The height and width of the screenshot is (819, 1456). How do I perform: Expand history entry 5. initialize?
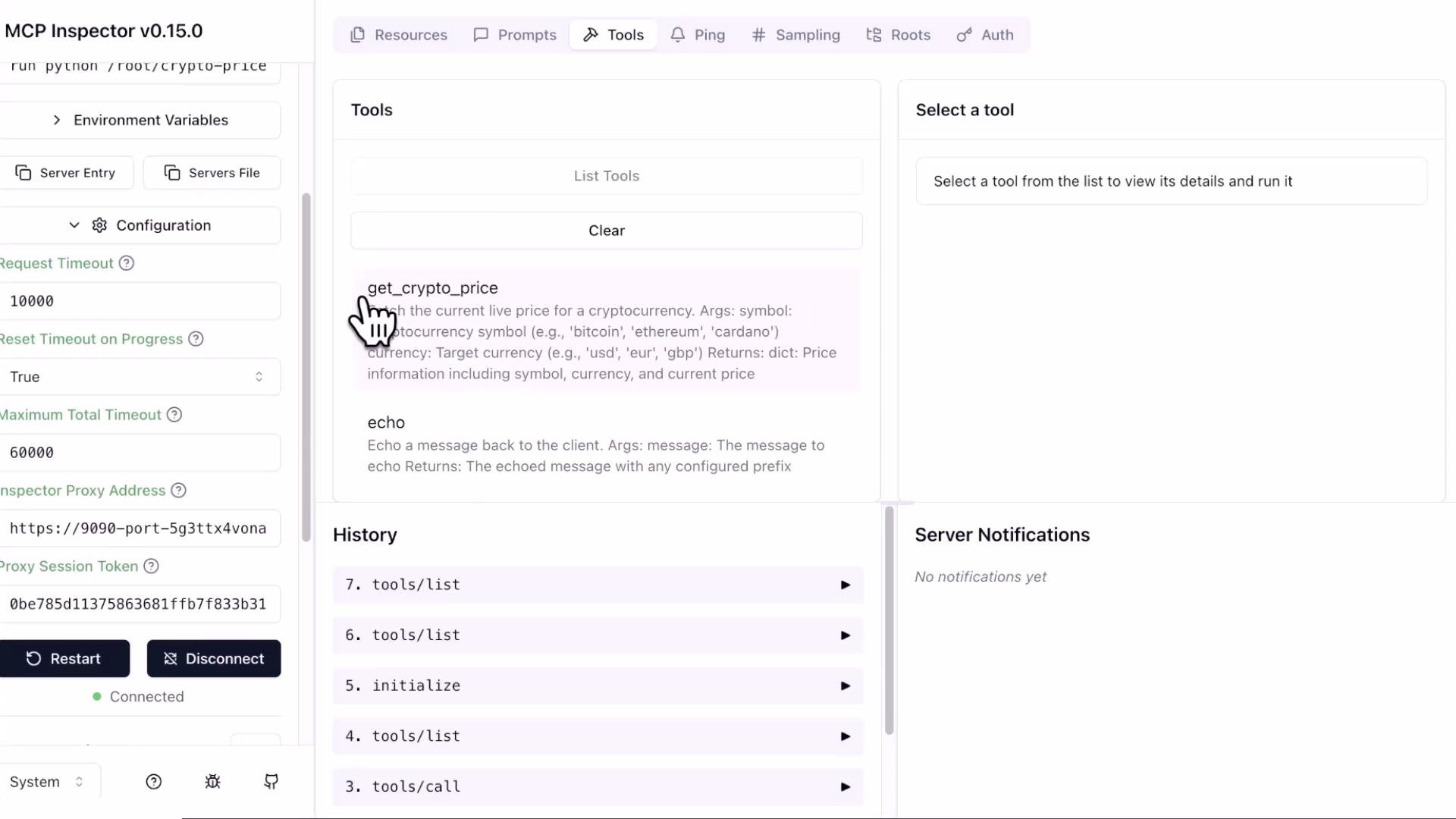click(x=598, y=686)
